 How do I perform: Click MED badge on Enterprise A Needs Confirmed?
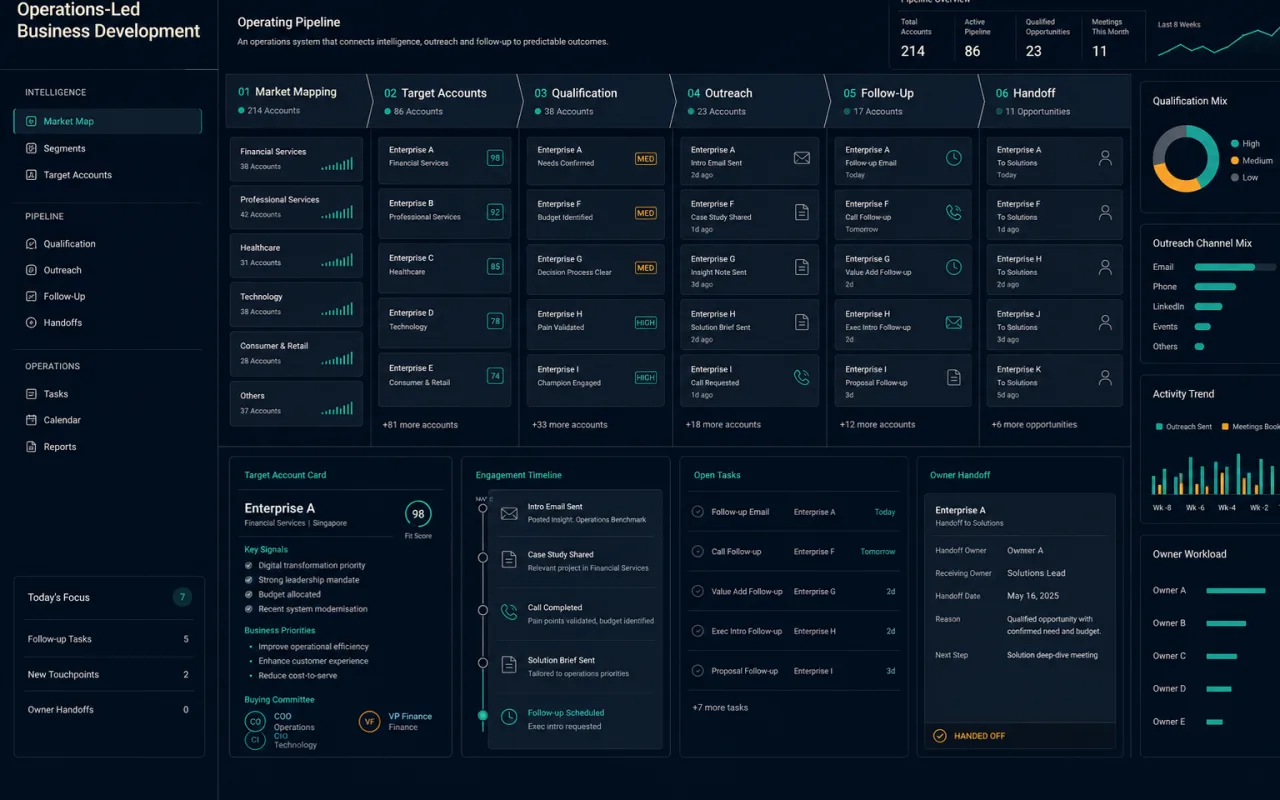click(646, 158)
